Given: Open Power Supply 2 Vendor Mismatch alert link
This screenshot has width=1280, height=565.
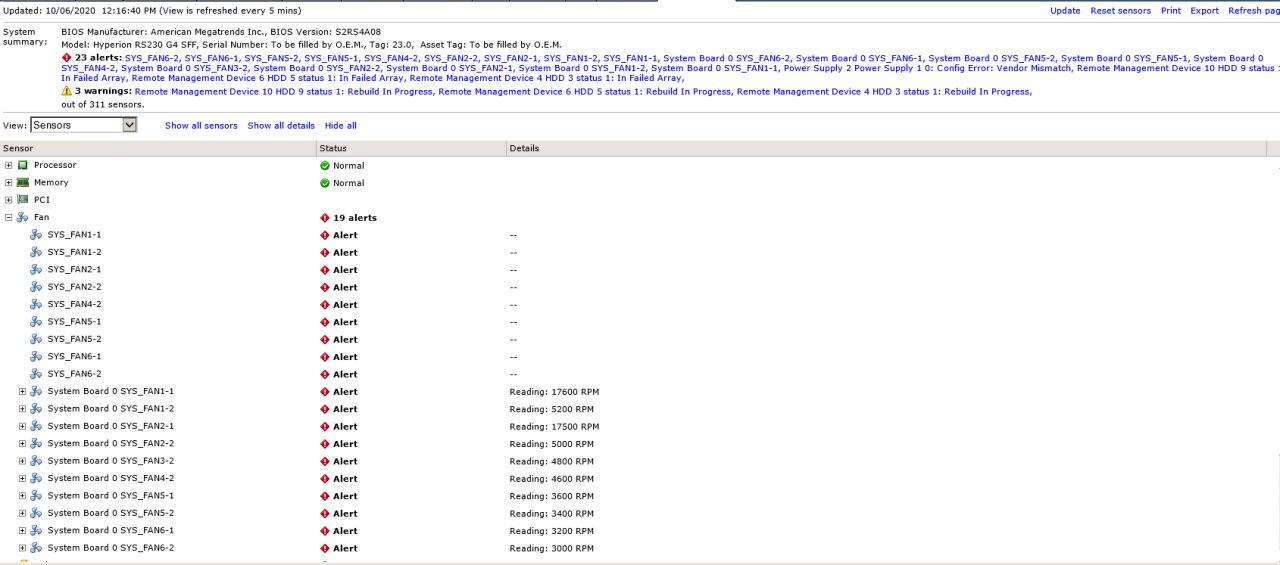Looking at the screenshot, I should point(928,68).
